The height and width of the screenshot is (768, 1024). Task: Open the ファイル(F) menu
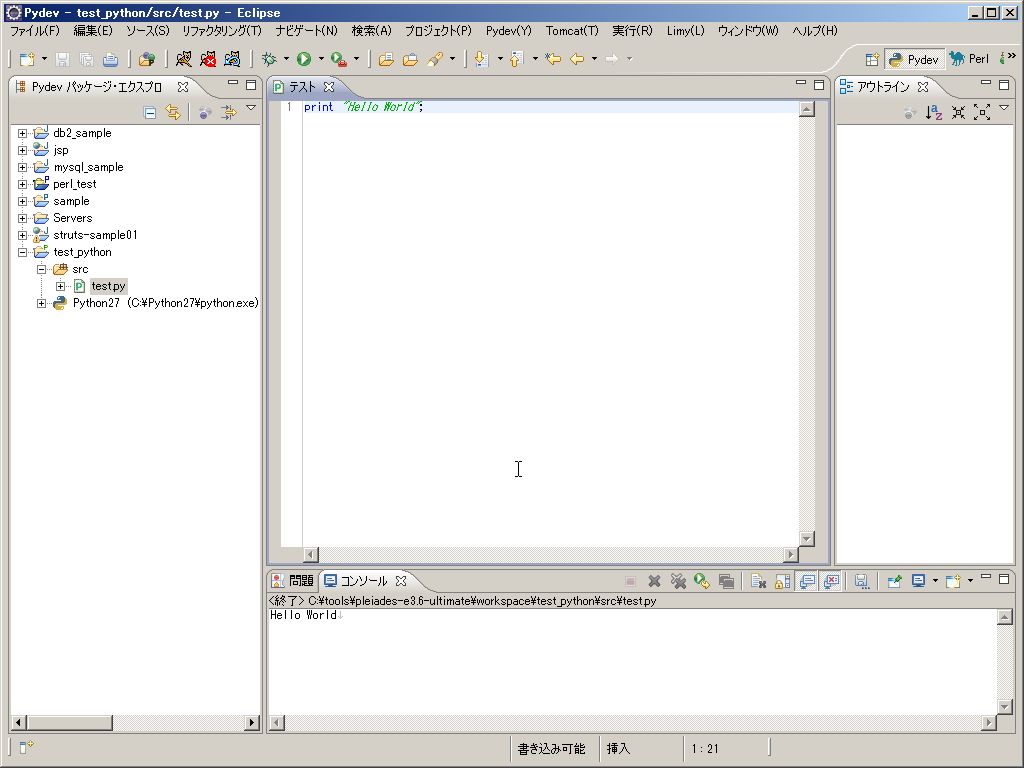[35, 31]
